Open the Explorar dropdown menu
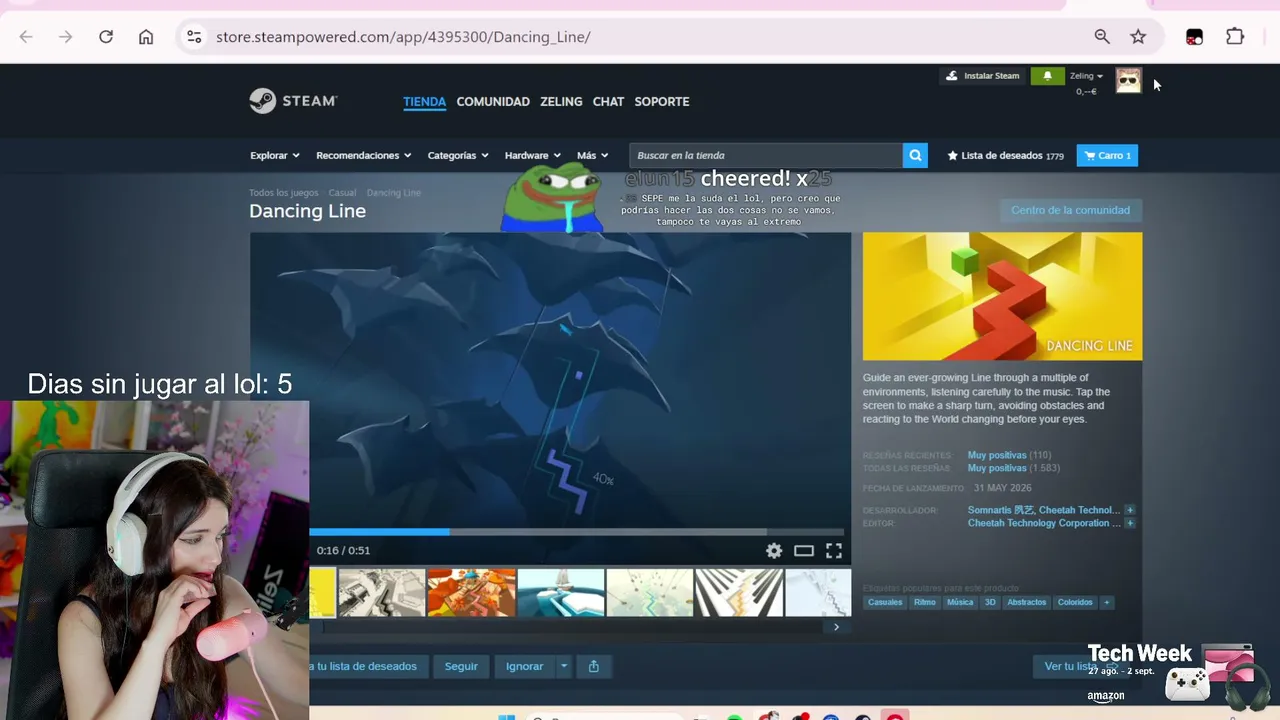Image resolution: width=1280 pixels, height=720 pixels. coord(275,155)
